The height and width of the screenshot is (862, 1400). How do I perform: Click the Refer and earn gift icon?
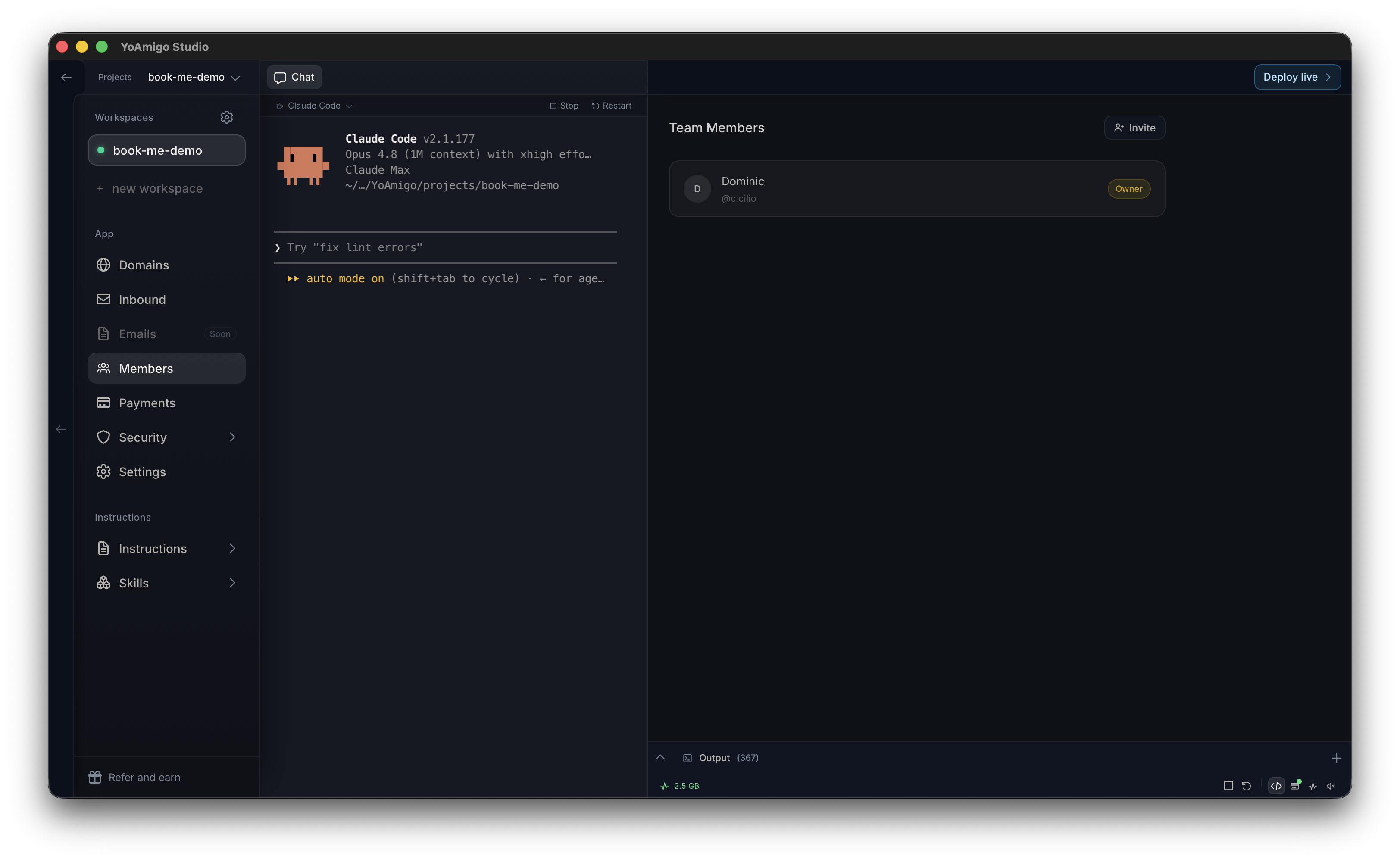pyautogui.click(x=95, y=777)
